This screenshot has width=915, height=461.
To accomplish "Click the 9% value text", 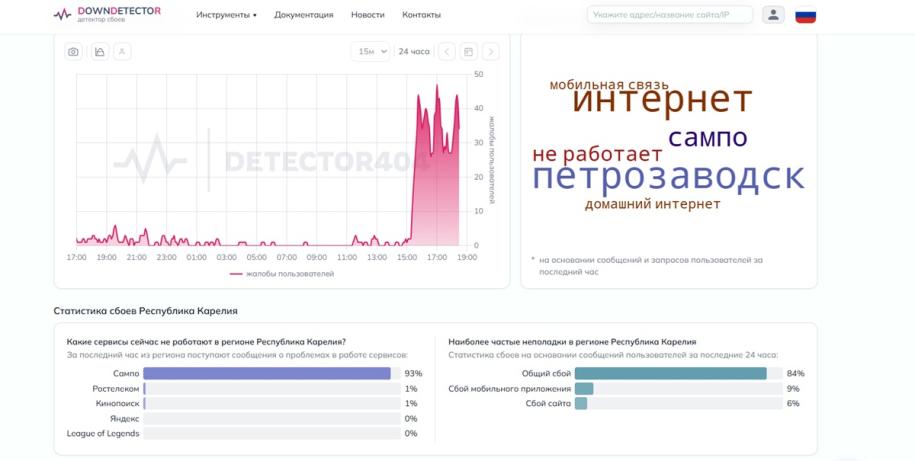I will click(x=793, y=389).
